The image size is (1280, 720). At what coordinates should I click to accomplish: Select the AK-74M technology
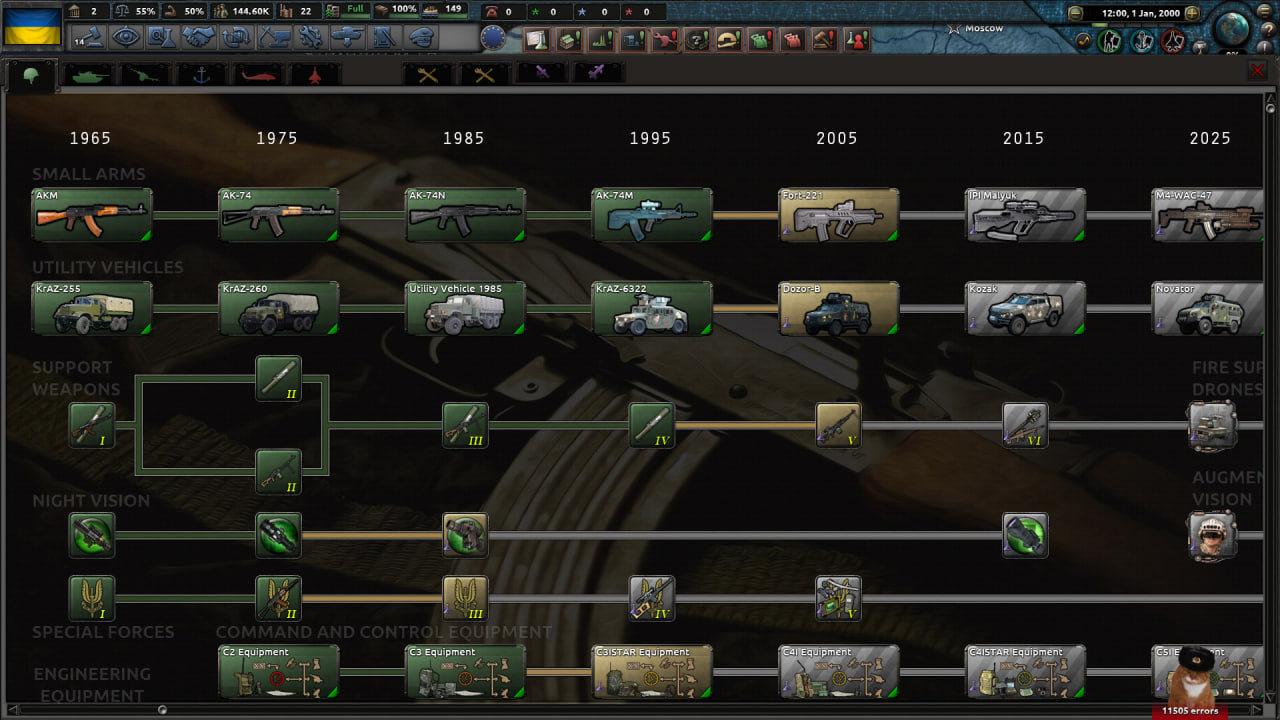click(x=652, y=215)
